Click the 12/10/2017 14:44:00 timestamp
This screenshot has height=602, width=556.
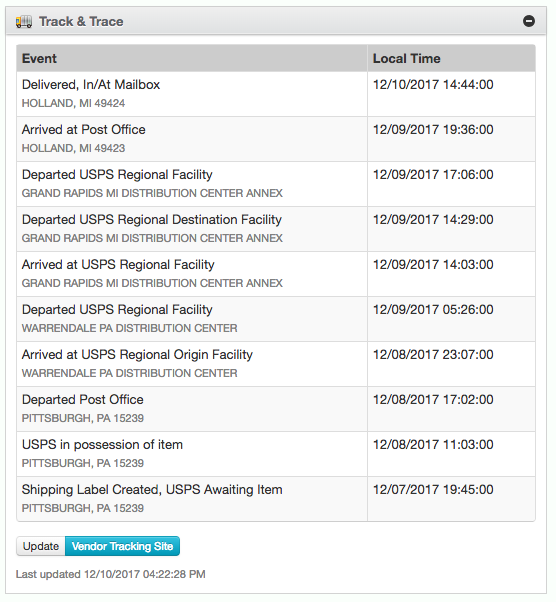pyautogui.click(x=433, y=84)
